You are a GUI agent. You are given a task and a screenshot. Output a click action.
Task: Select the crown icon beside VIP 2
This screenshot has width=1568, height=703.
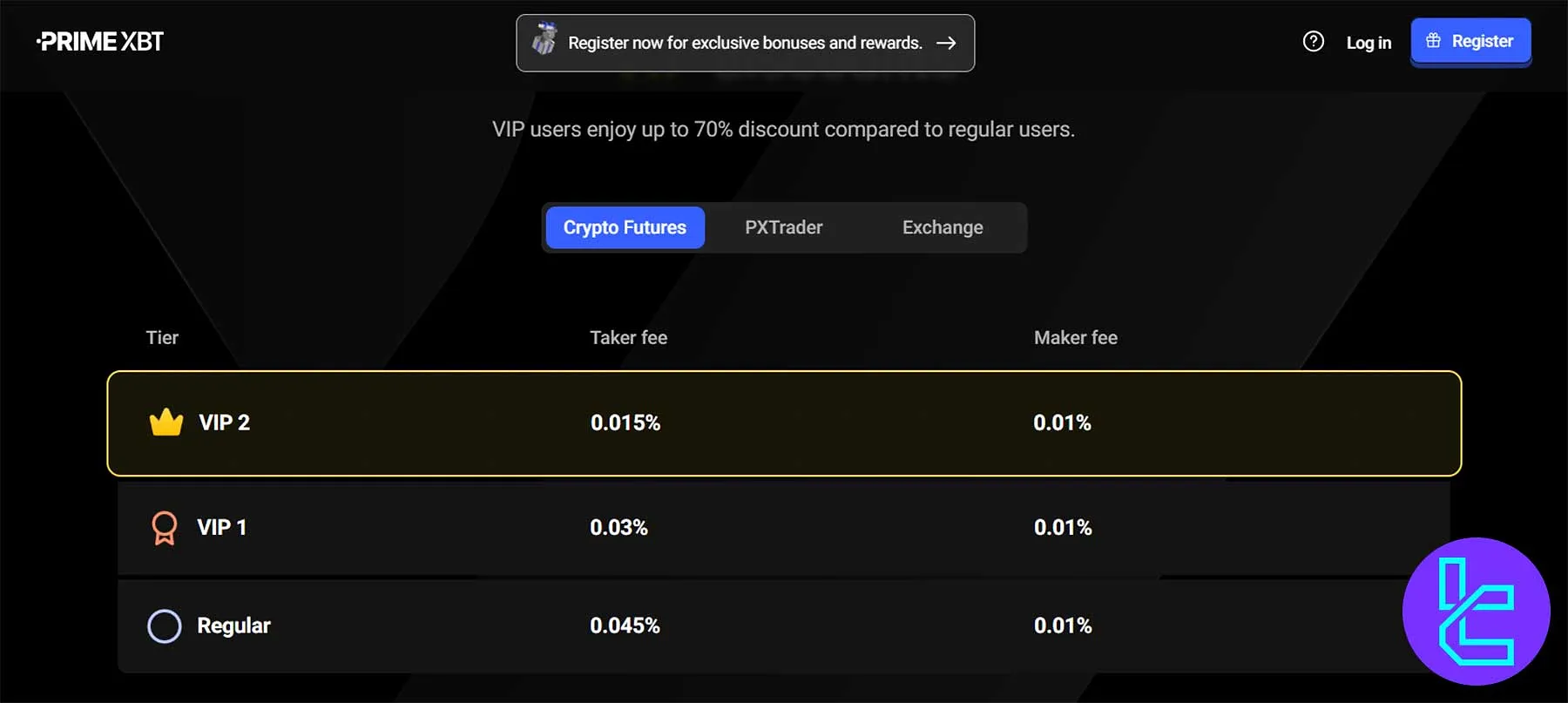point(164,422)
